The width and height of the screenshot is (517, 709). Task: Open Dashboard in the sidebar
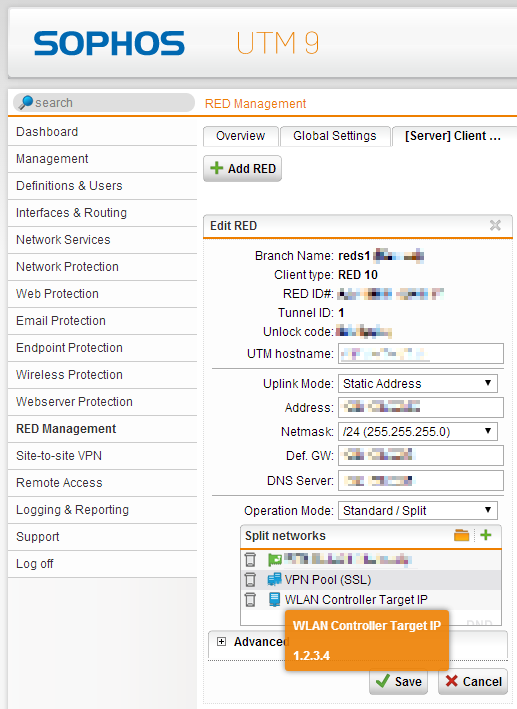103,132
